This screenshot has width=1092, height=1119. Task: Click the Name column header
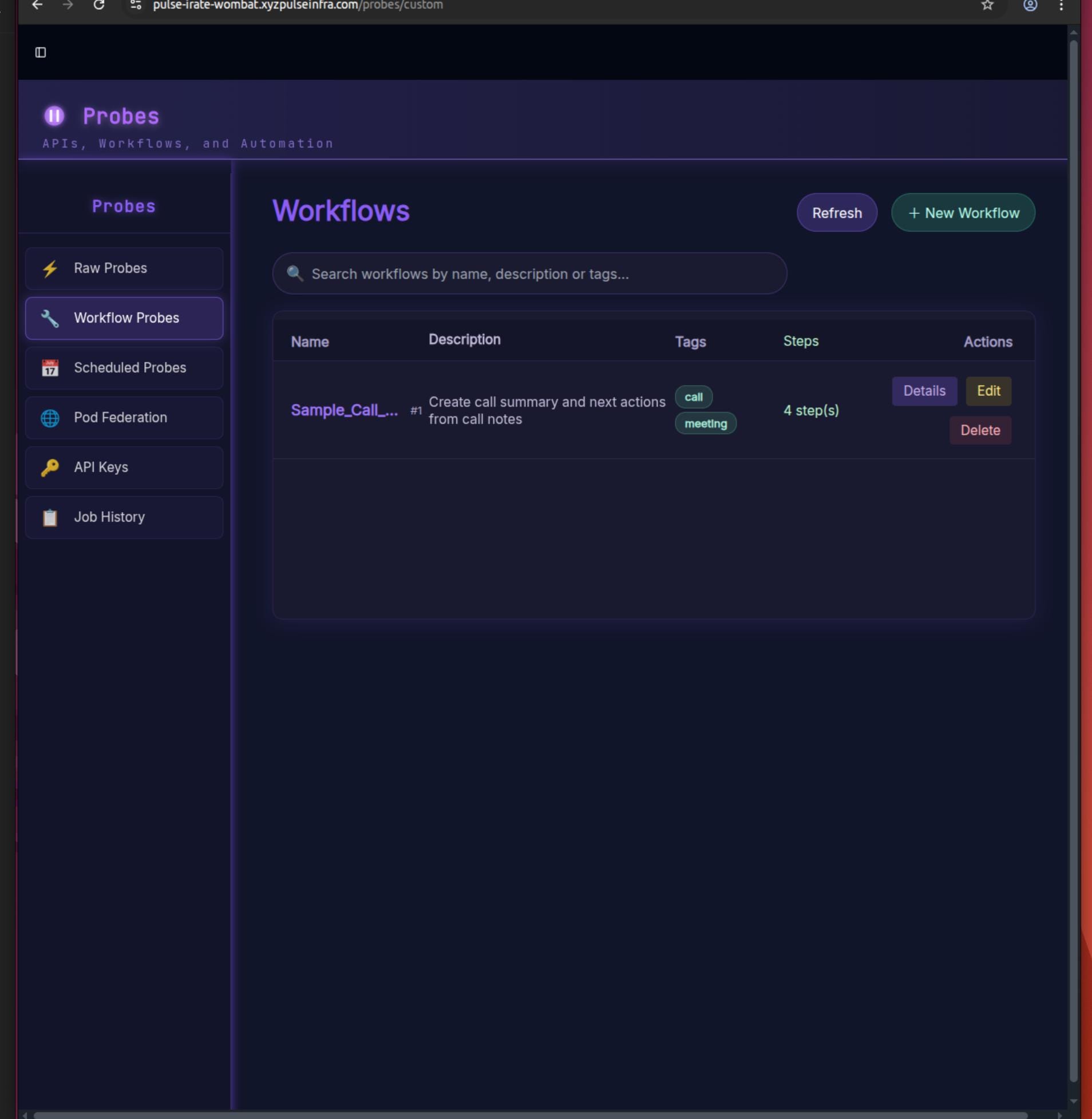(x=310, y=342)
